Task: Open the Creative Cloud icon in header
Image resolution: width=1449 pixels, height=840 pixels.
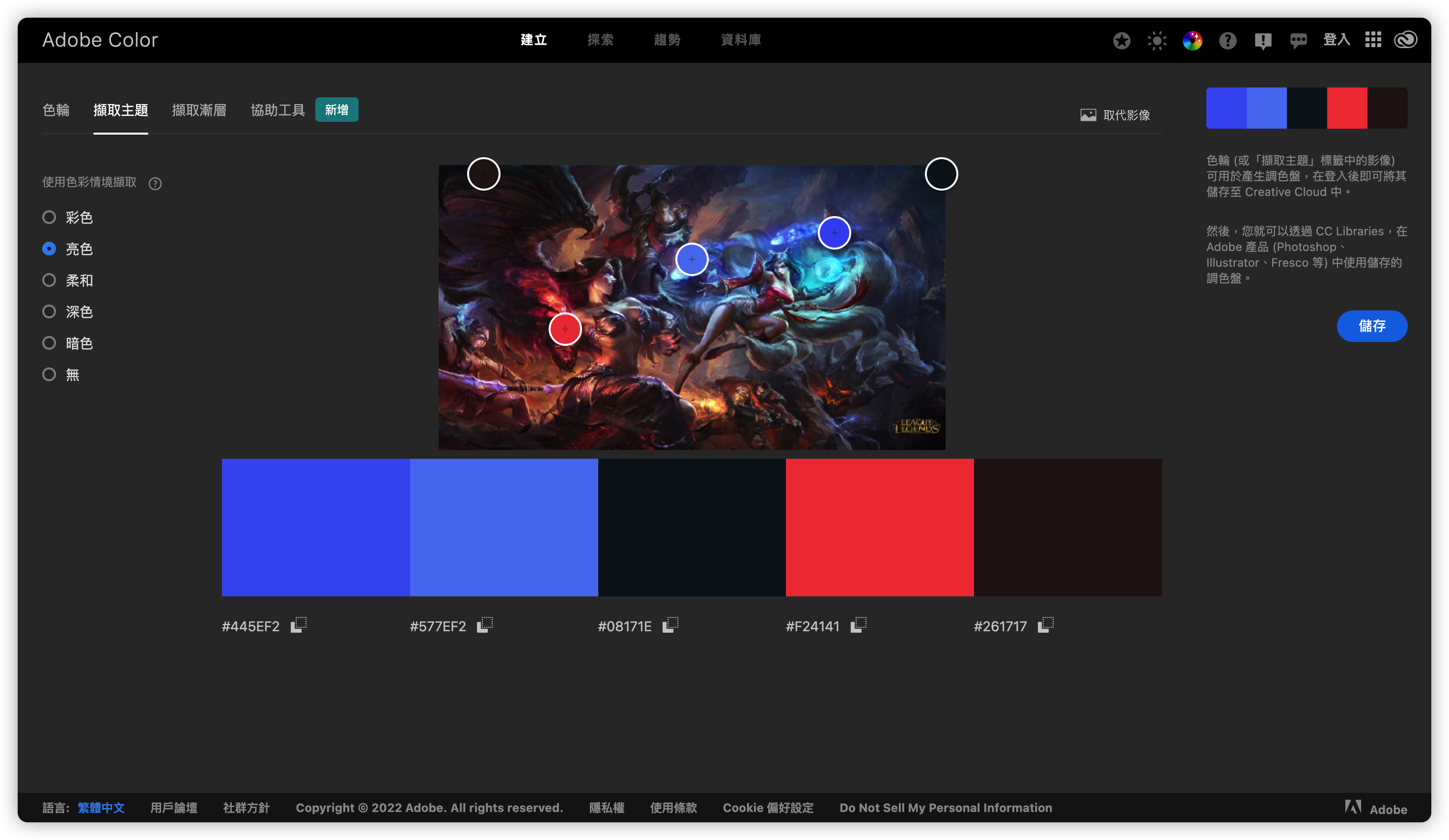Action: pyautogui.click(x=1405, y=40)
